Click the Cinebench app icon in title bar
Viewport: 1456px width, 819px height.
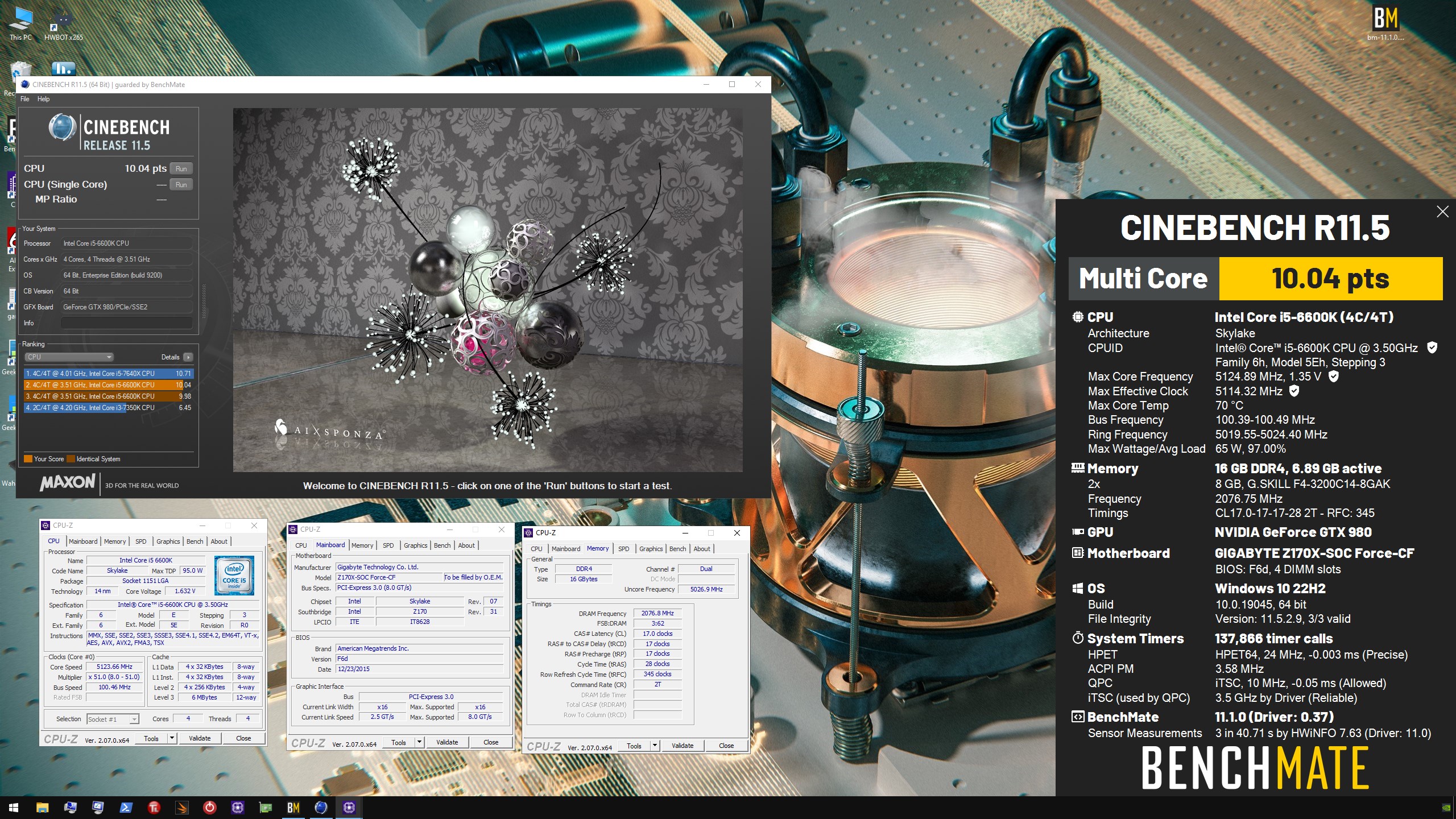point(24,85)
